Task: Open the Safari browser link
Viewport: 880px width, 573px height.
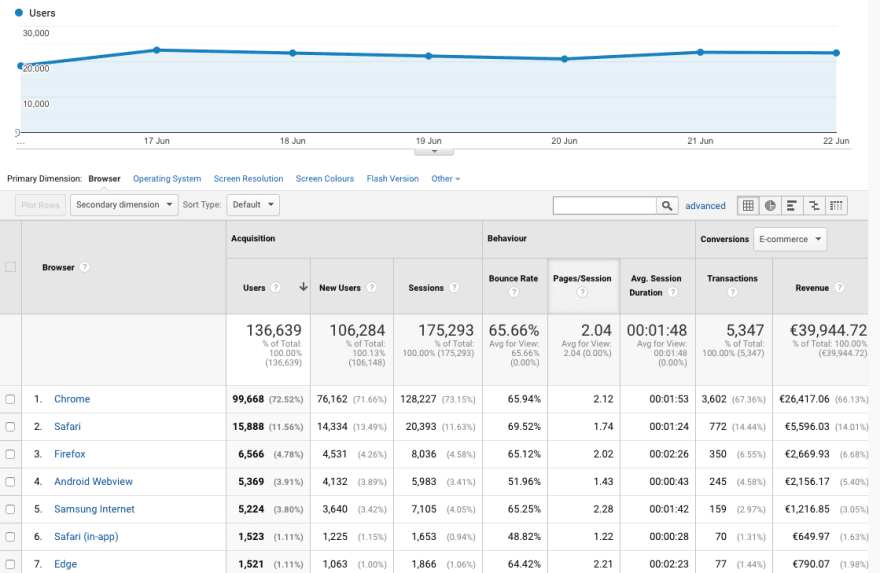Action: pyautogui.click(x=67, y=427)
